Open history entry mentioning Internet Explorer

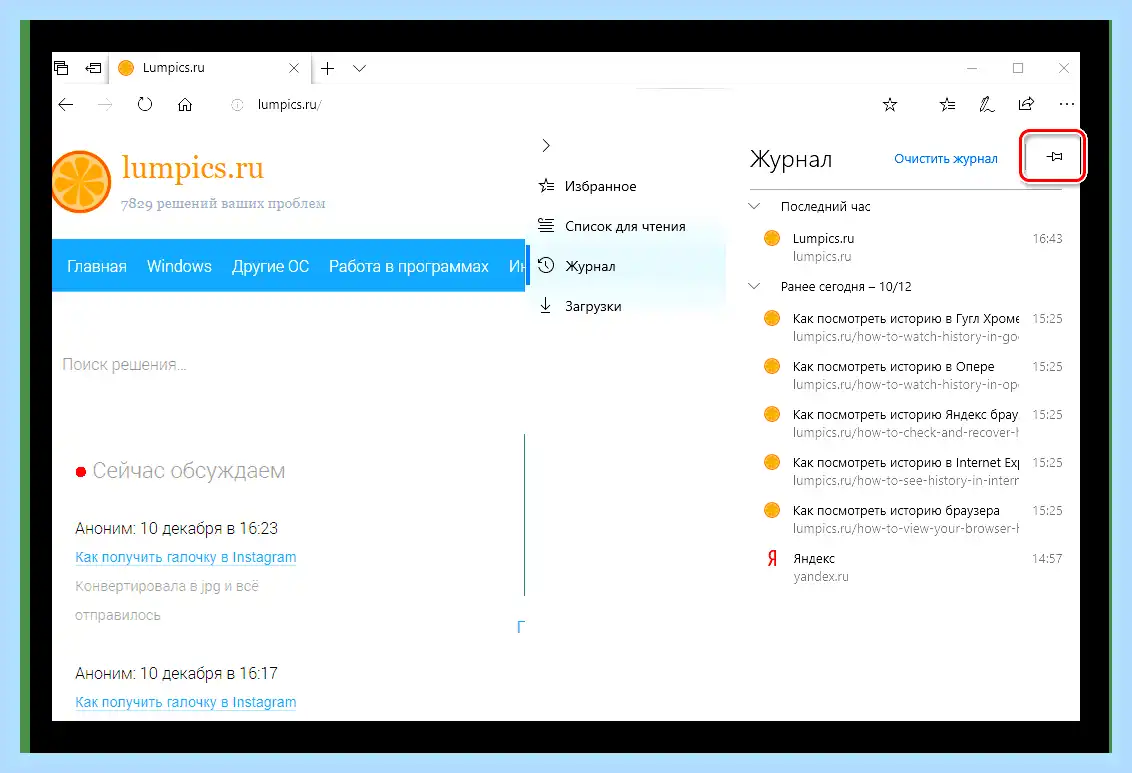913,471
